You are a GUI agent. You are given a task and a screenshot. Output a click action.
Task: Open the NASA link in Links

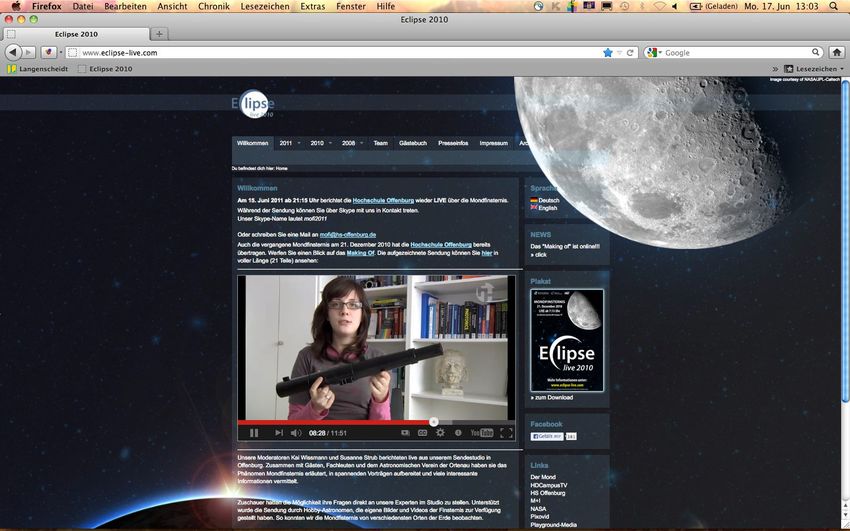coord(538,509)
